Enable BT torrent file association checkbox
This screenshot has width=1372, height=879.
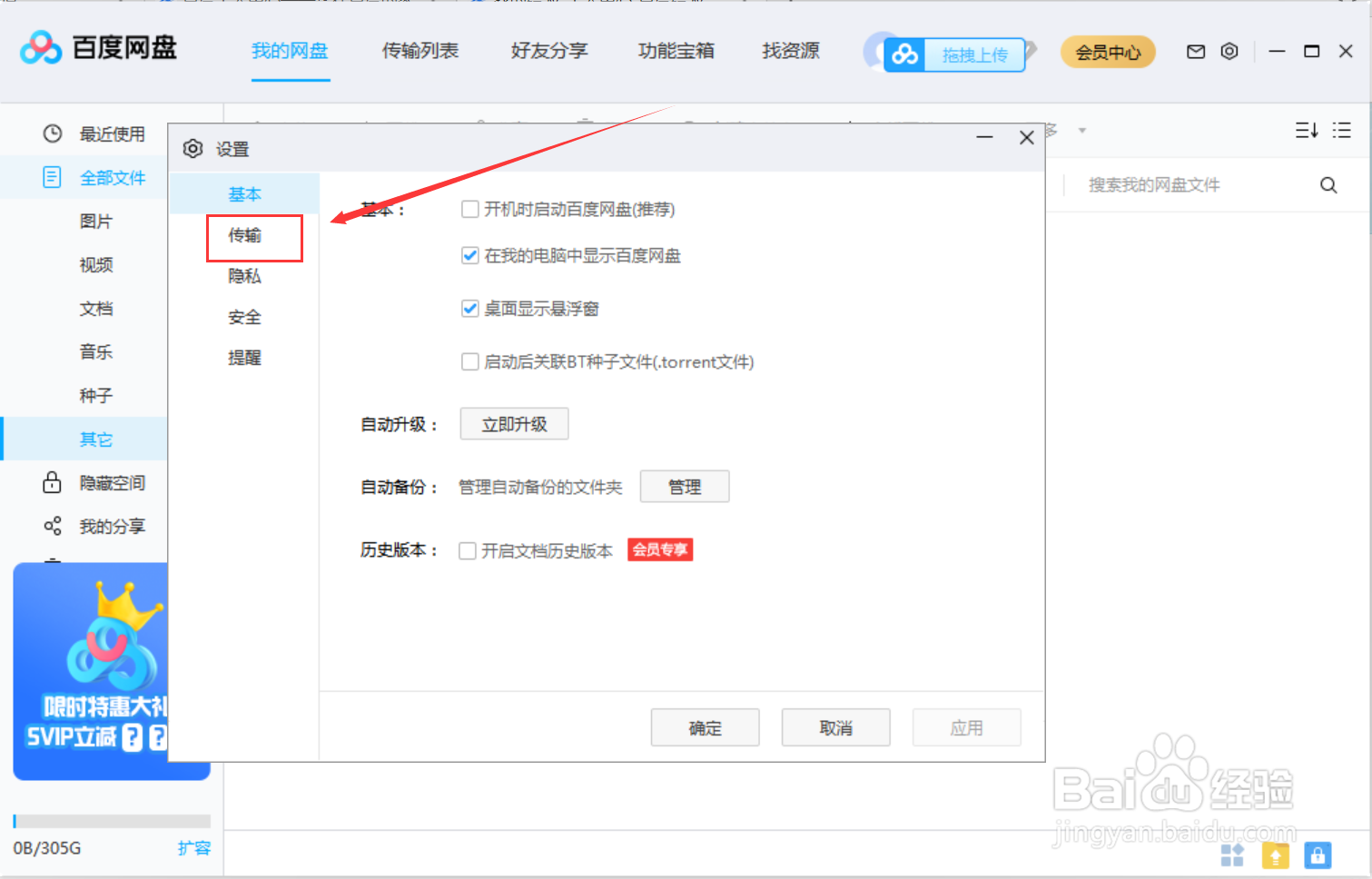(x=470, y=361)
